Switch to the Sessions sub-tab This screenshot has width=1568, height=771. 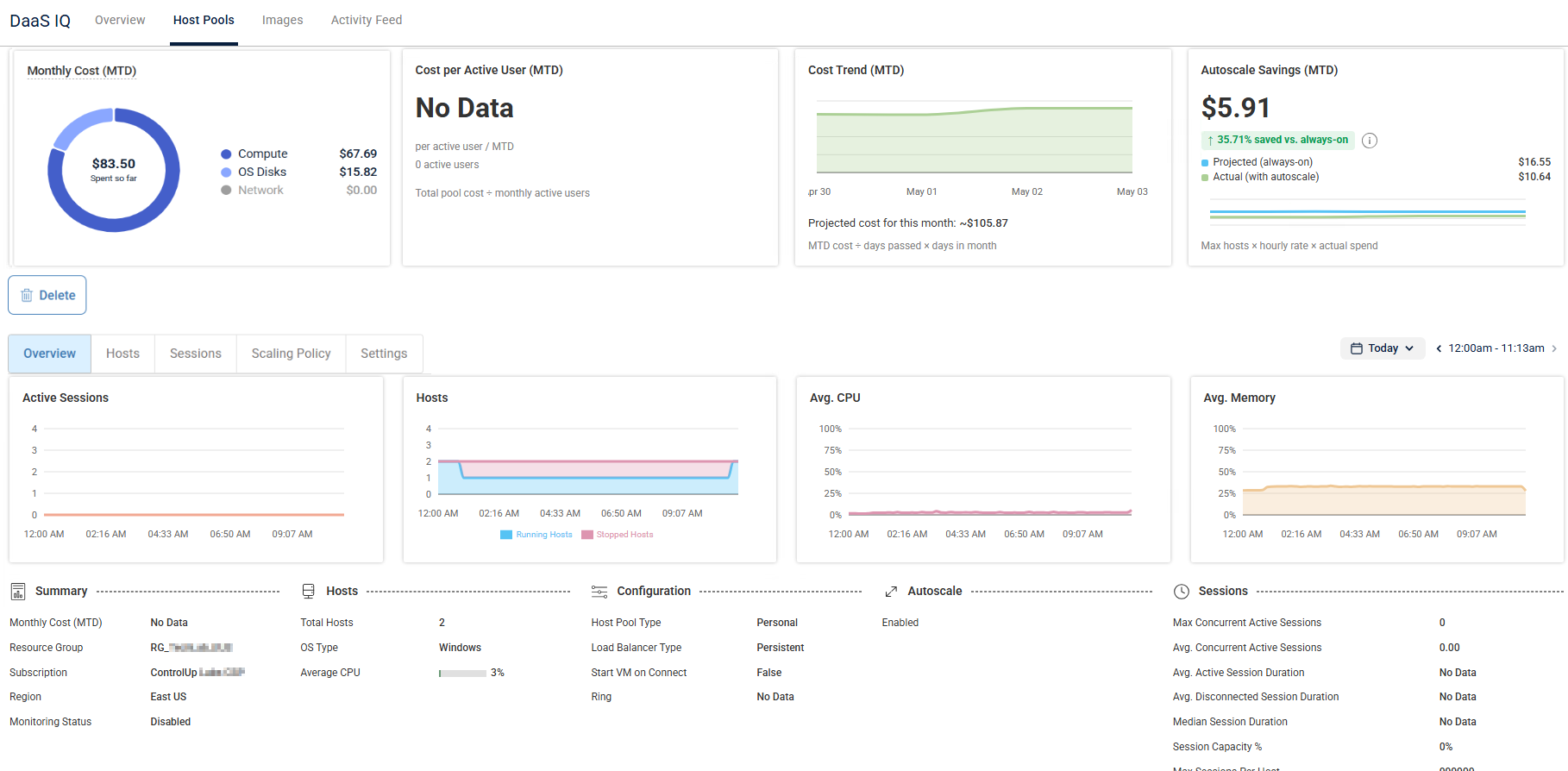196,354
